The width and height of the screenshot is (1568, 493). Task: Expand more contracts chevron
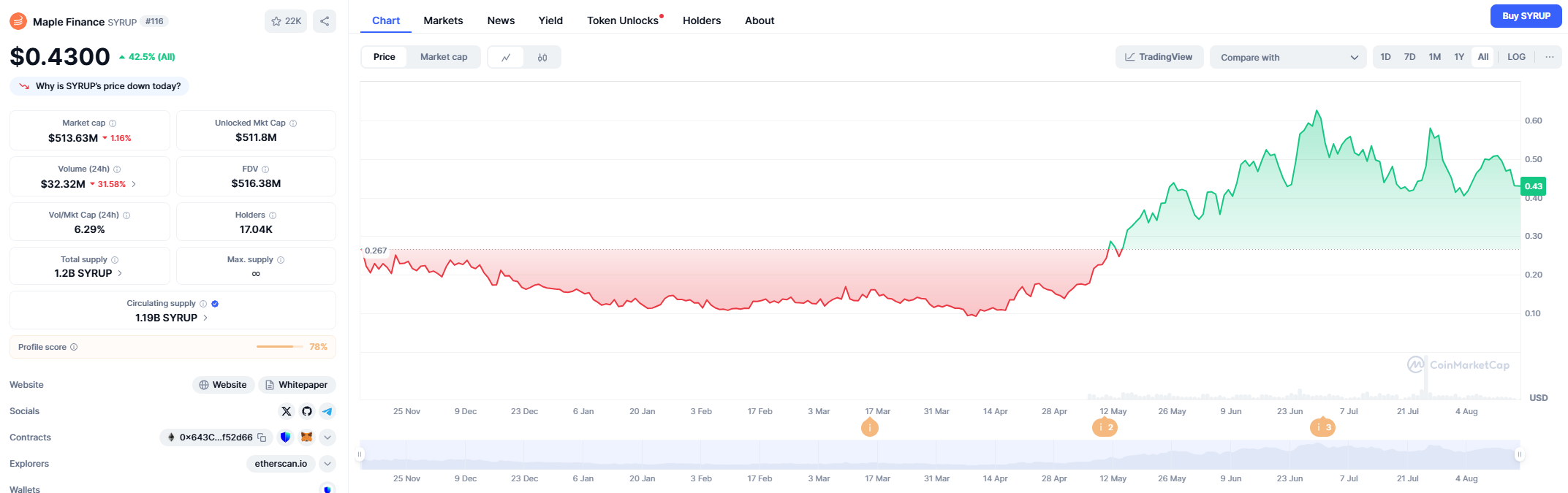click(327, 437)
